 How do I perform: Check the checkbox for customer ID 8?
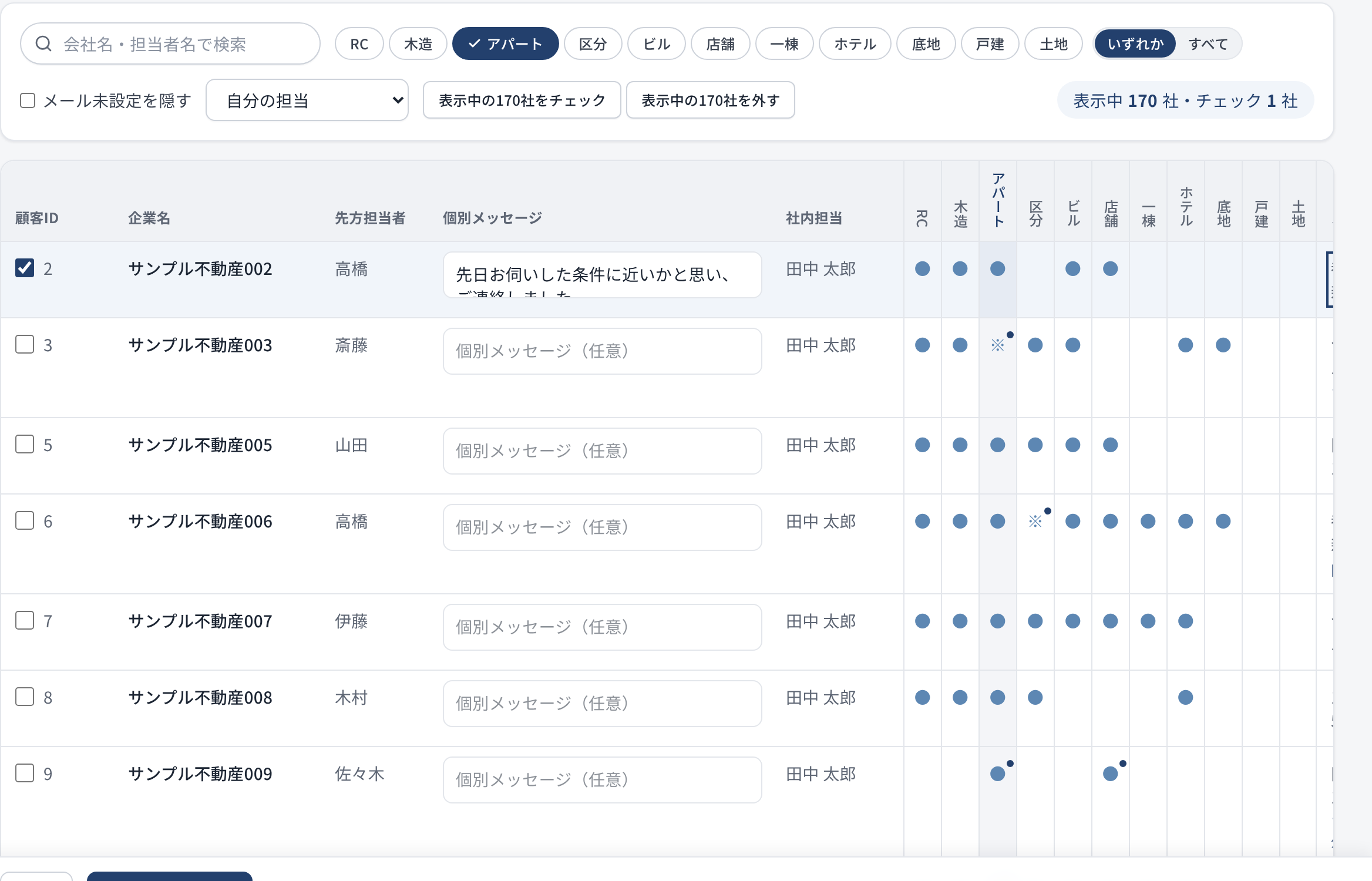tap(25, 697)
